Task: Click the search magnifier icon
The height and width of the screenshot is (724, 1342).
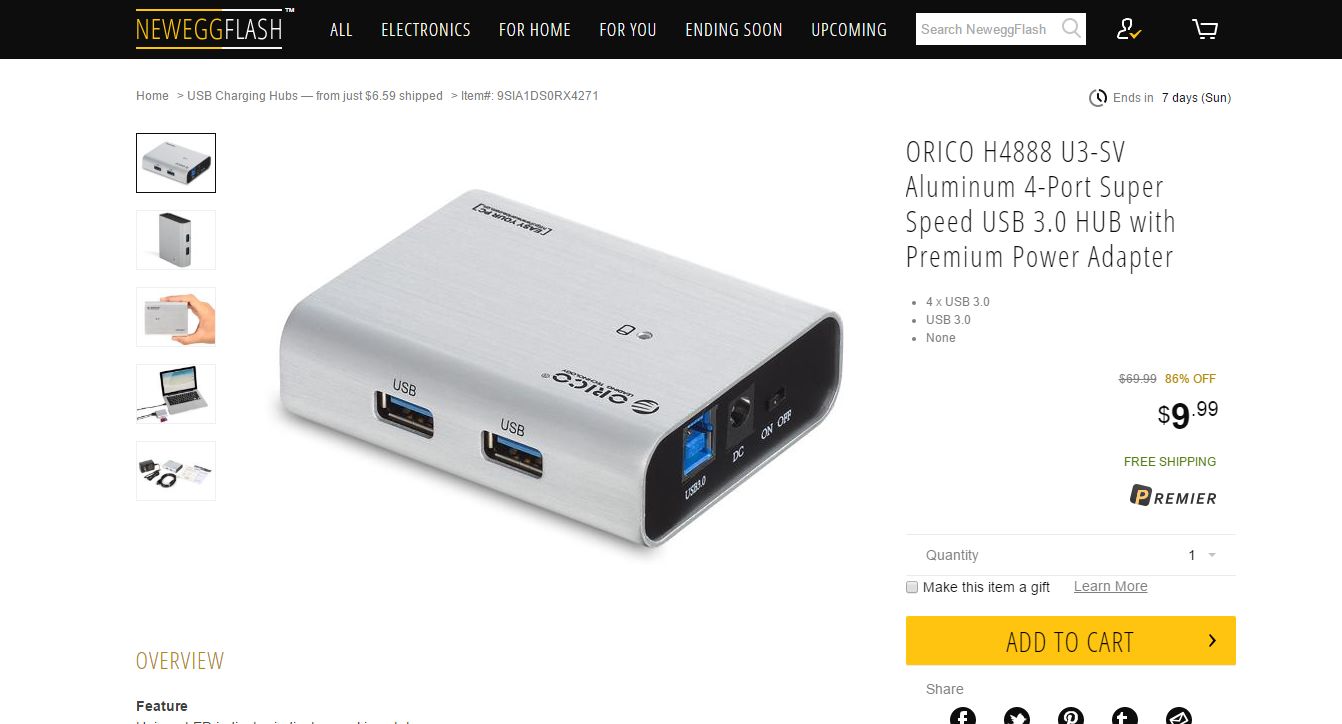Action: tap(1071, 28)
